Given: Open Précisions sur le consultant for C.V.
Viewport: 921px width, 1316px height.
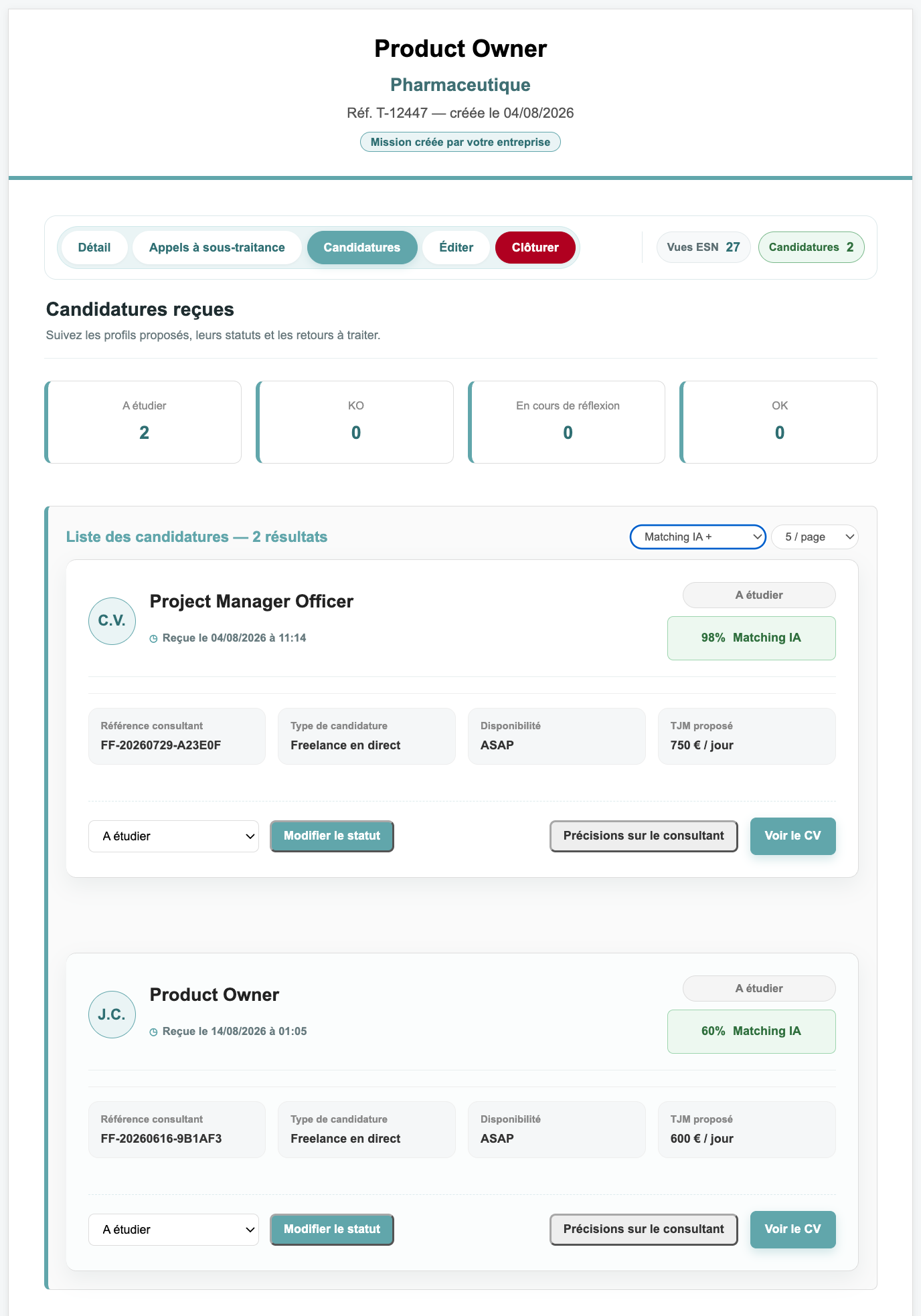Looking at the screenshot, I should (644, 836).
